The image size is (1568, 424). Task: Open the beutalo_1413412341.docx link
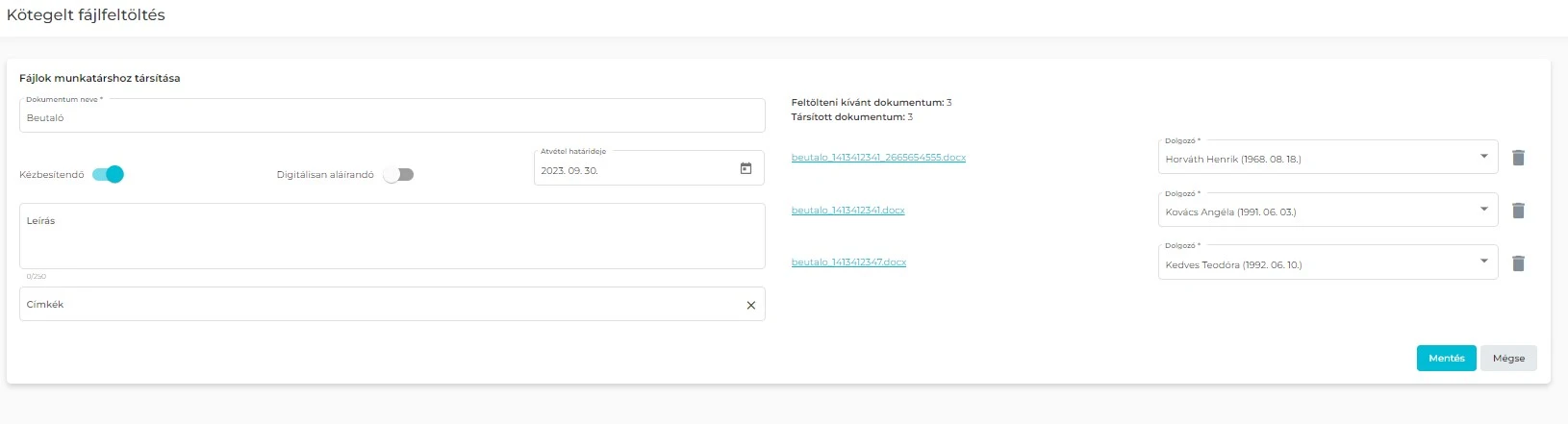tap(847, 211)
